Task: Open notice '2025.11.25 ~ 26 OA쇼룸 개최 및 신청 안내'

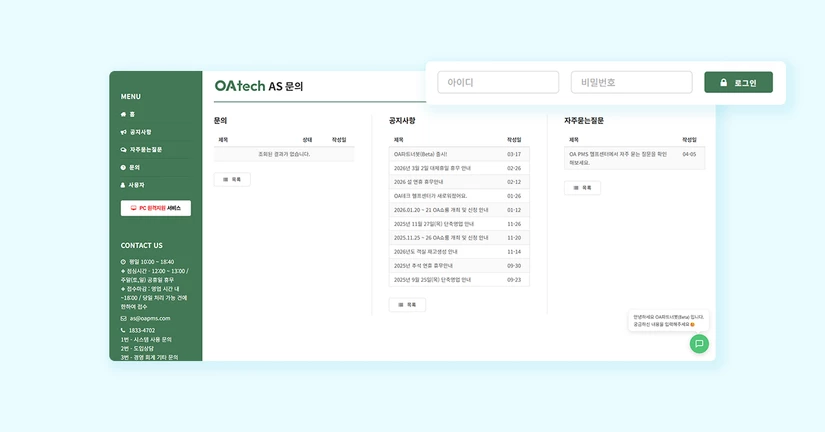Action: point(441,238)
